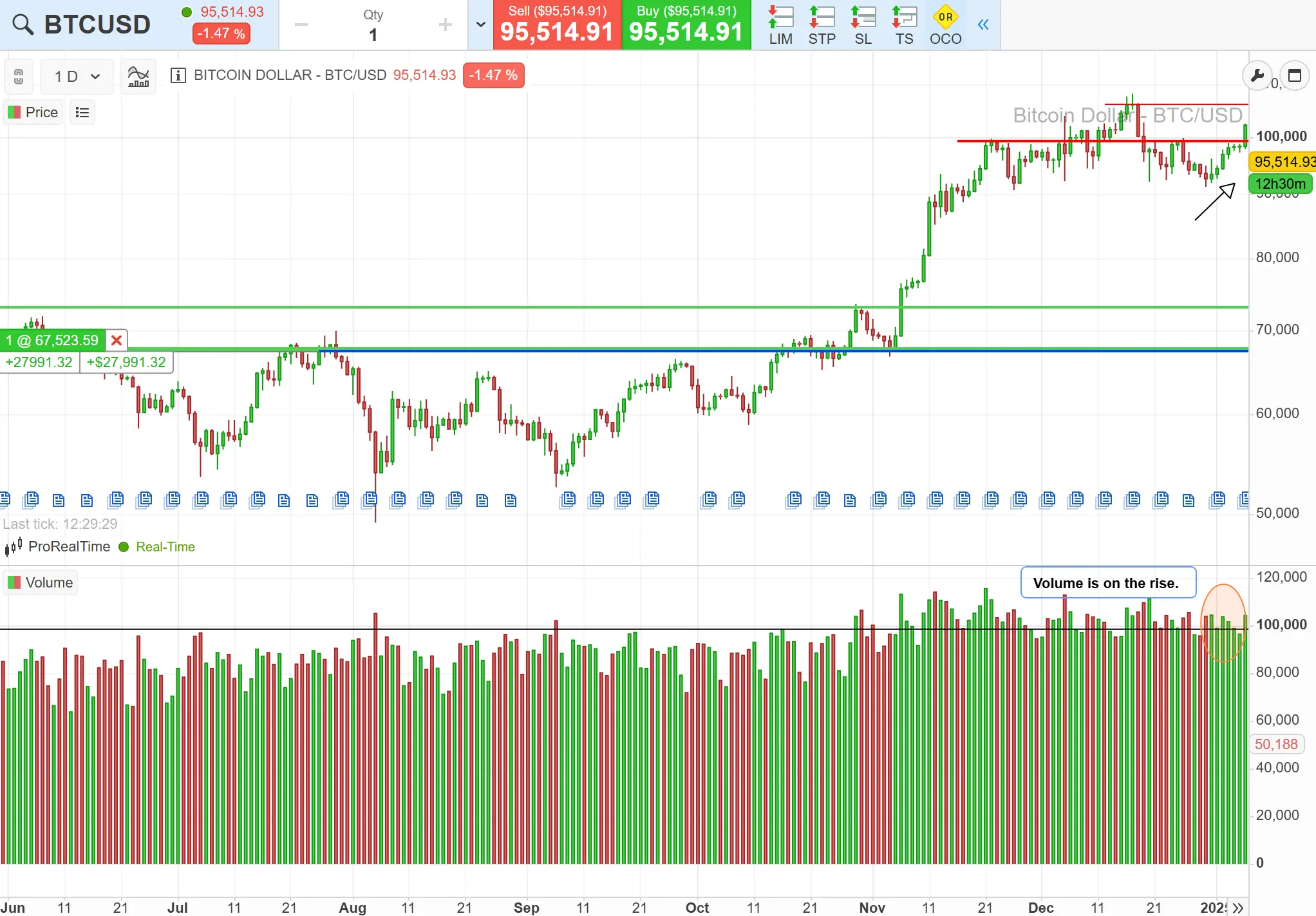
Task: Click the 12h30m countdown tag
Action: tap(1281, 184)
